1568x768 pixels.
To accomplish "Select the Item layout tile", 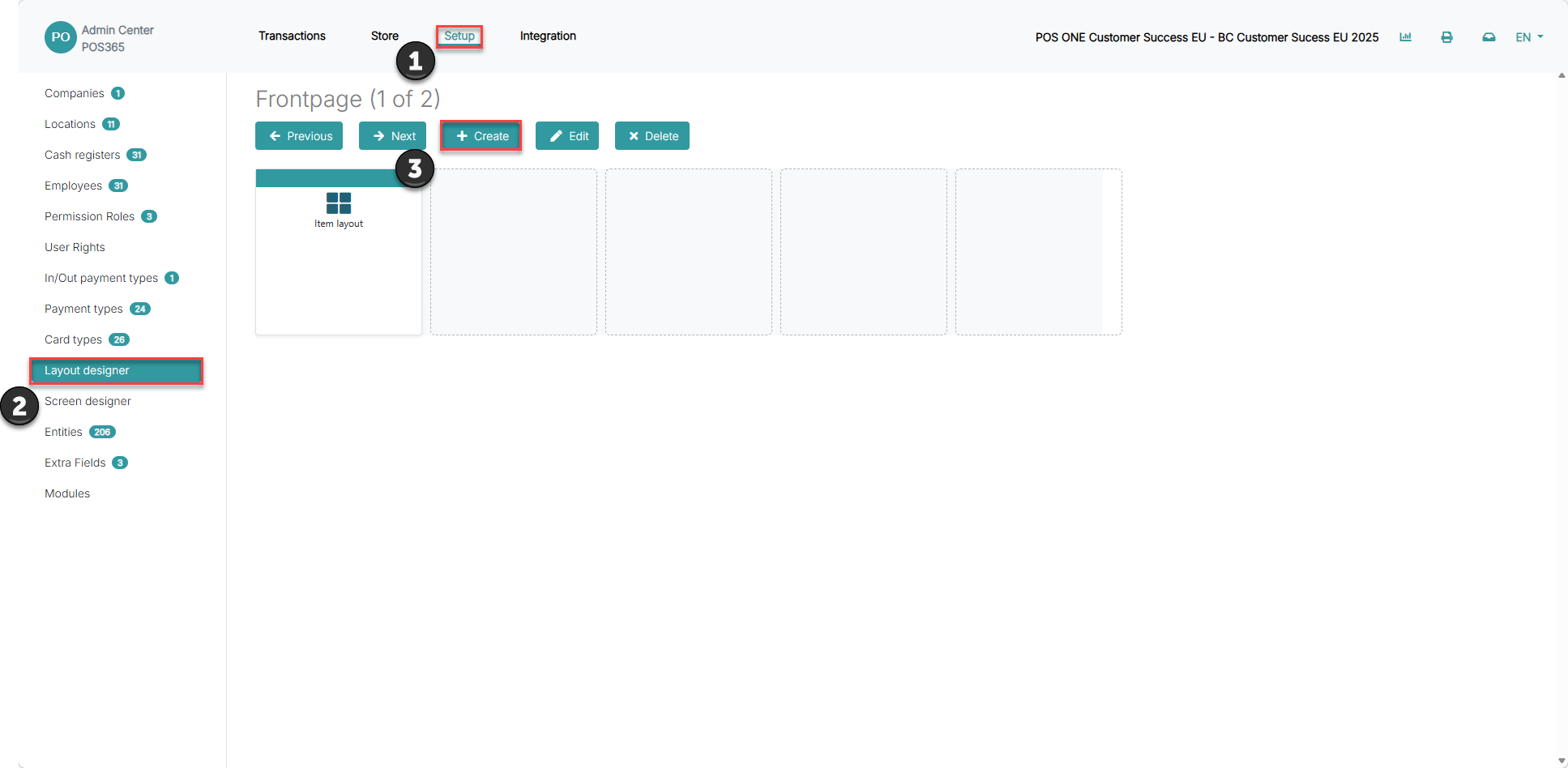I will pos(339,252).
